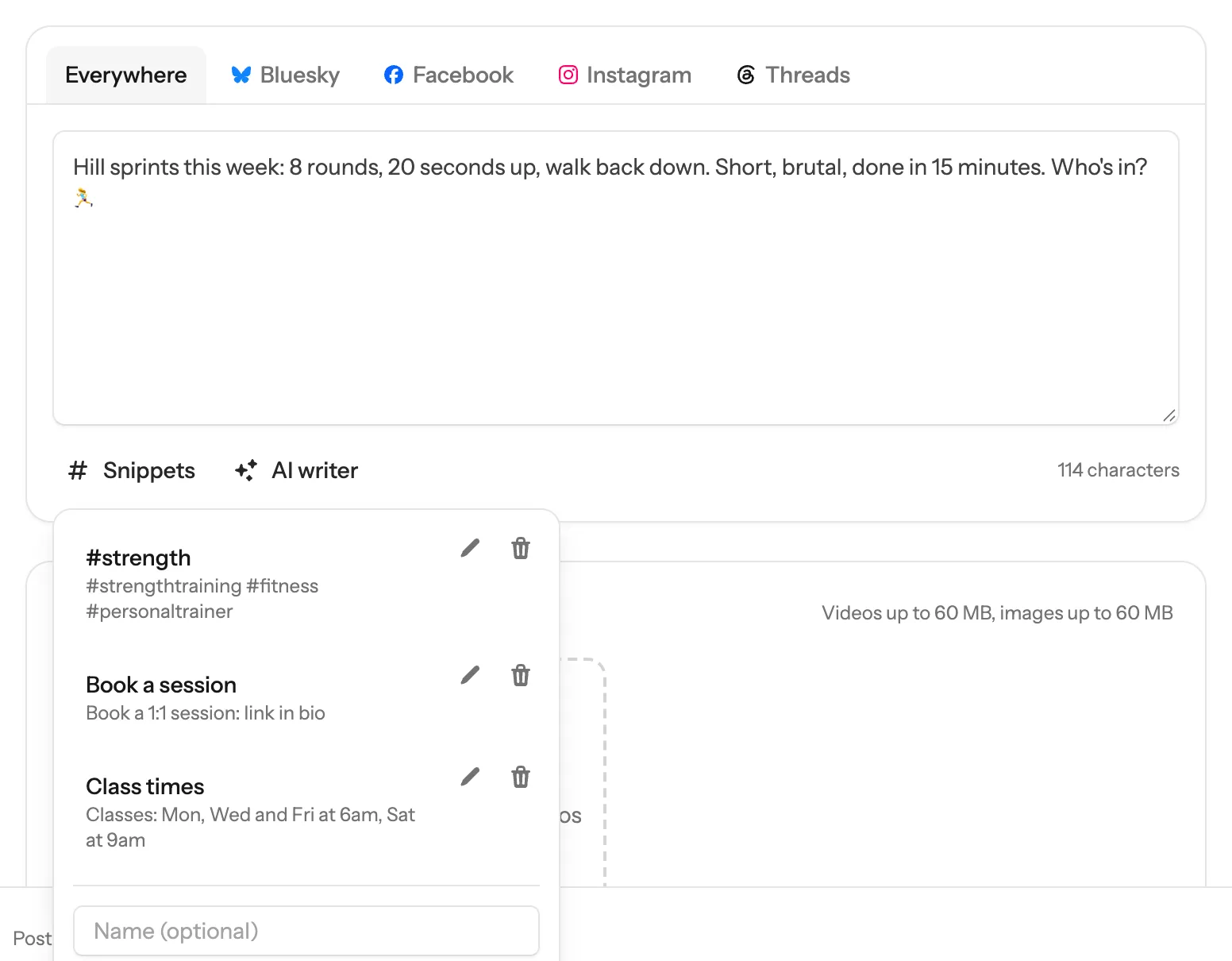Open the Instagram tab
This screenshot has height=961, width=1232.
[x=625, y=75]
